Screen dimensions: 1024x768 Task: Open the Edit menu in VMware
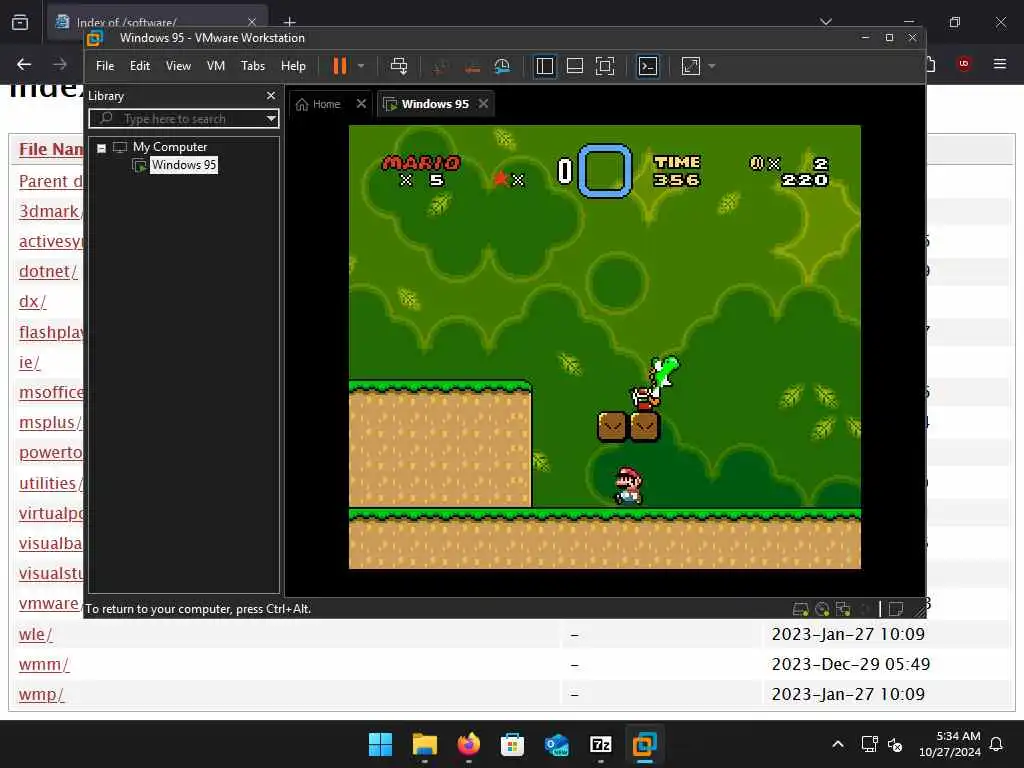pyautogui.click(x=140, y=66)
